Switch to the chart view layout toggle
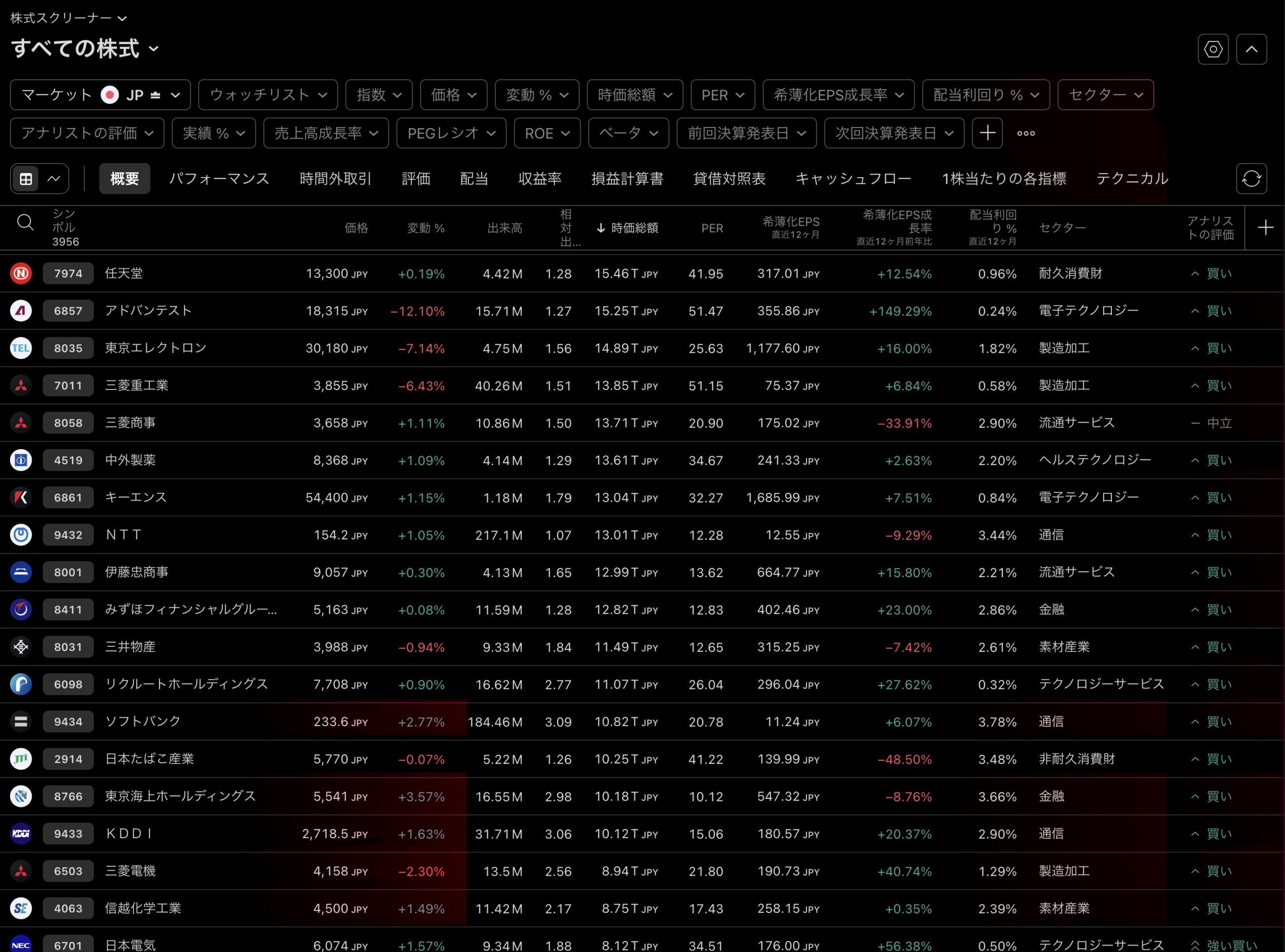This screenshot has height=952, width=1285. 54,179
